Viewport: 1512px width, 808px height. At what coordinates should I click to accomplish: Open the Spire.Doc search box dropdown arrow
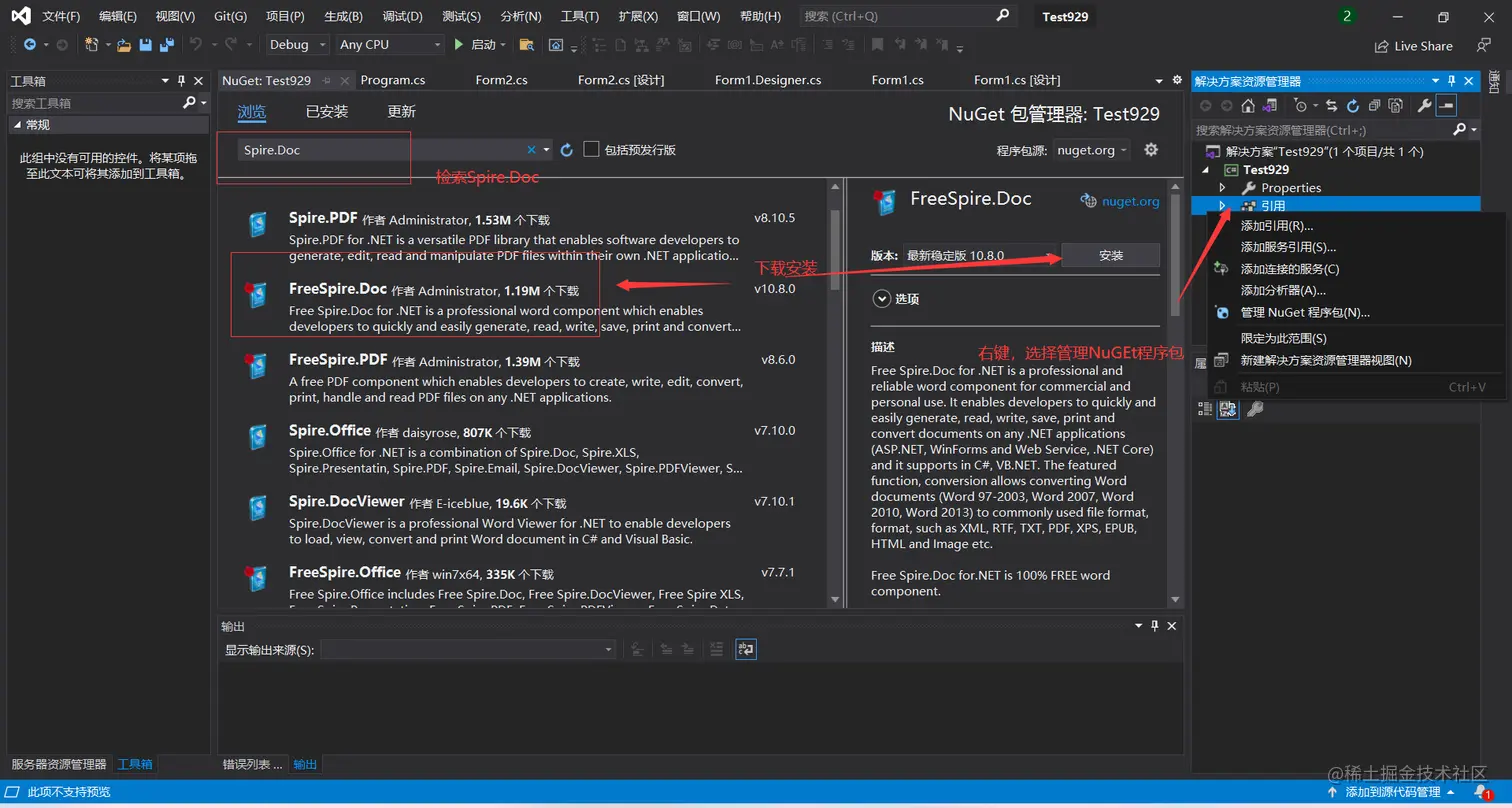pyautogui.click(x=546, y=150)
